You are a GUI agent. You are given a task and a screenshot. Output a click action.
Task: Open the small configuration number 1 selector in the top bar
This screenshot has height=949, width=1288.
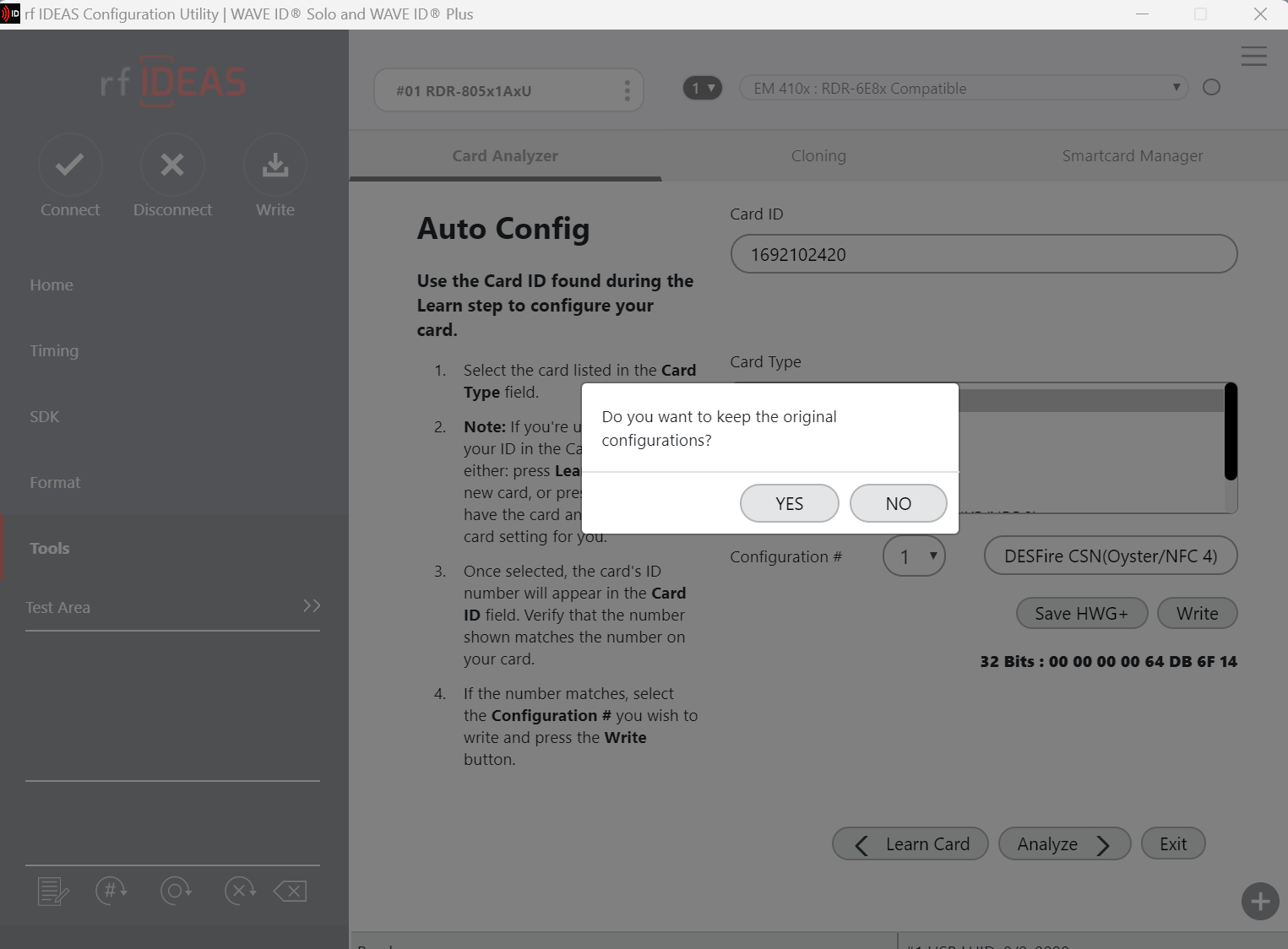[703, 88]
